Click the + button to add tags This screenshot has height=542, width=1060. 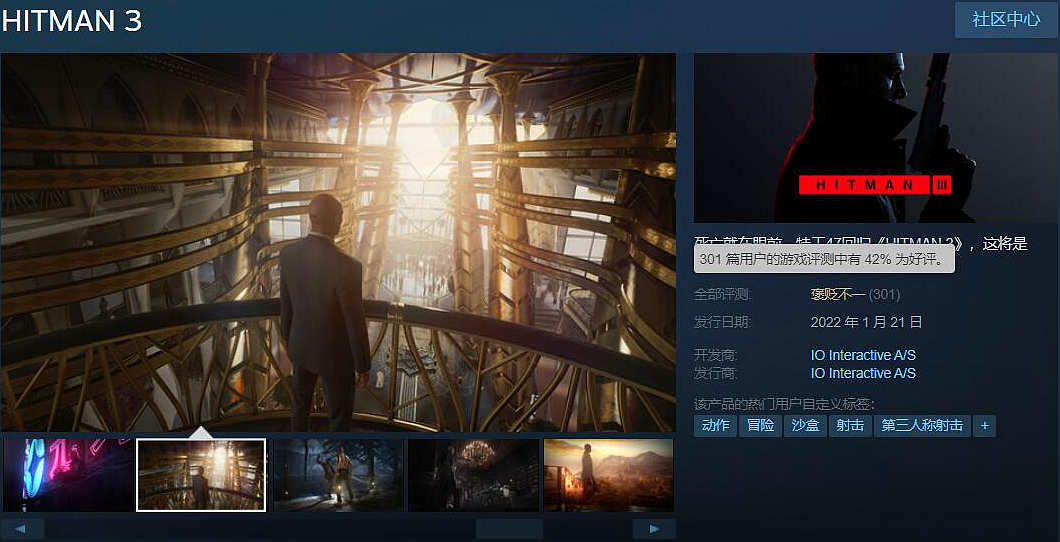click(x=984, y=426)
